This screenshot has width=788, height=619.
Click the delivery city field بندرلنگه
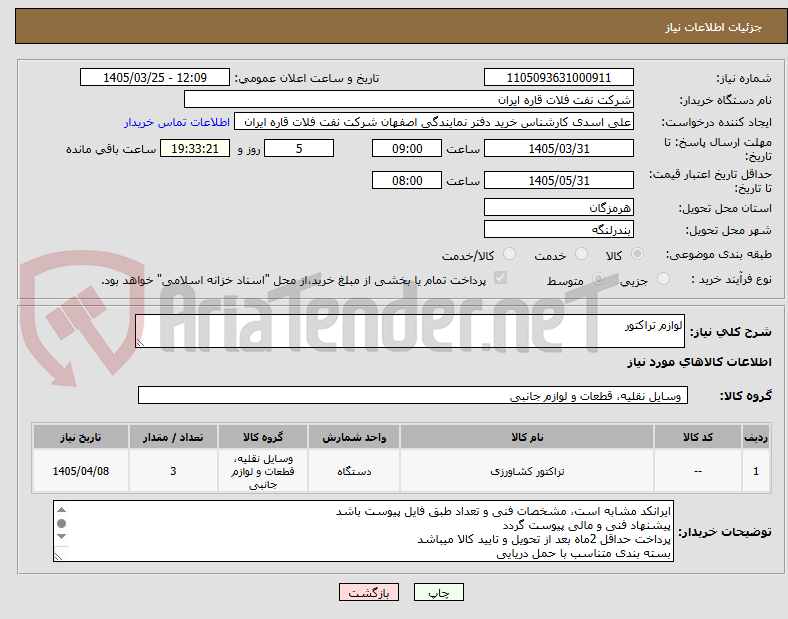pyautogui.click(x=559, y=229)
